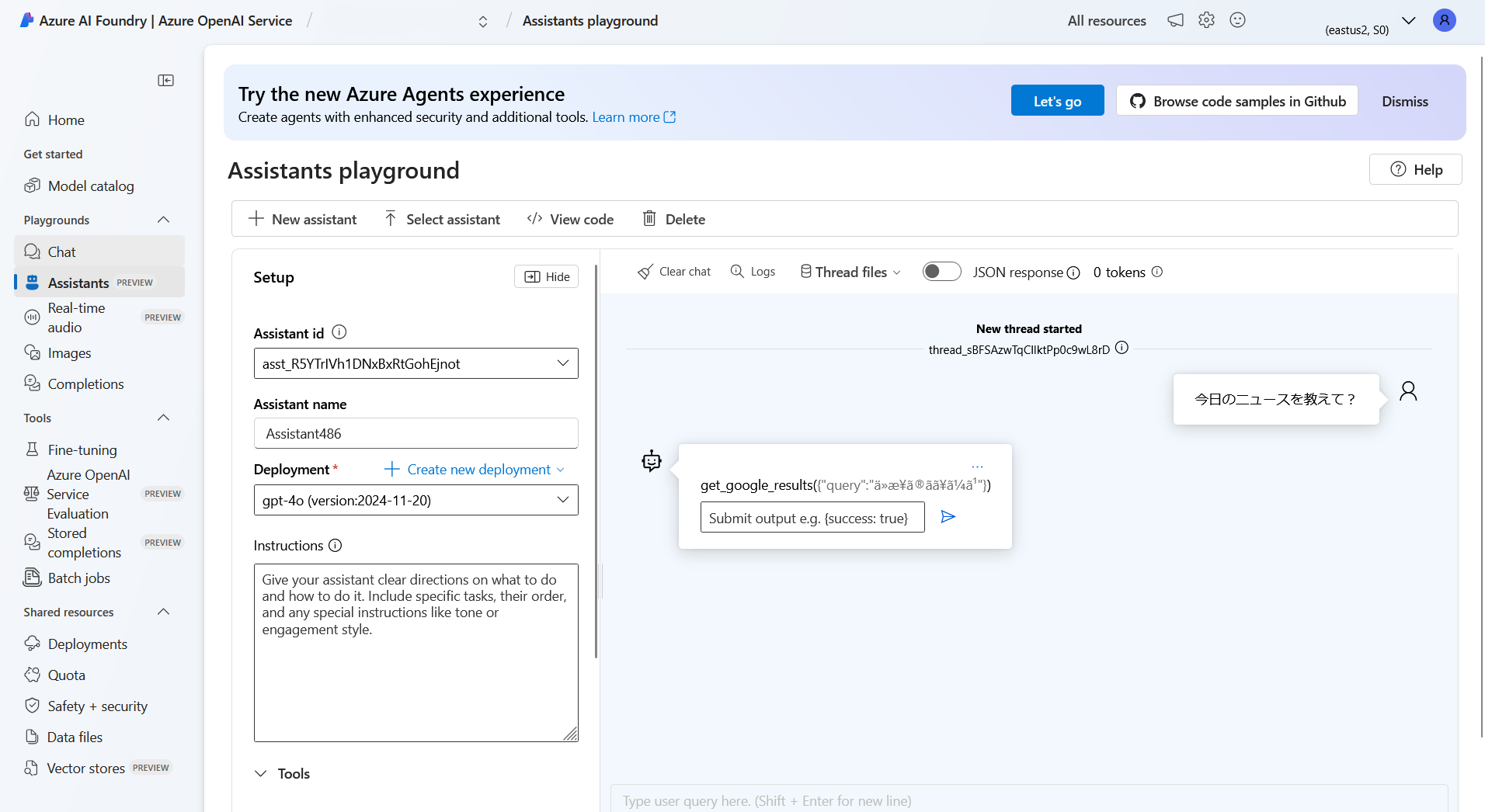Screen dimensions: 1485x812
Task: Open the feedback smiley icon
Action: click(1238, 20)
